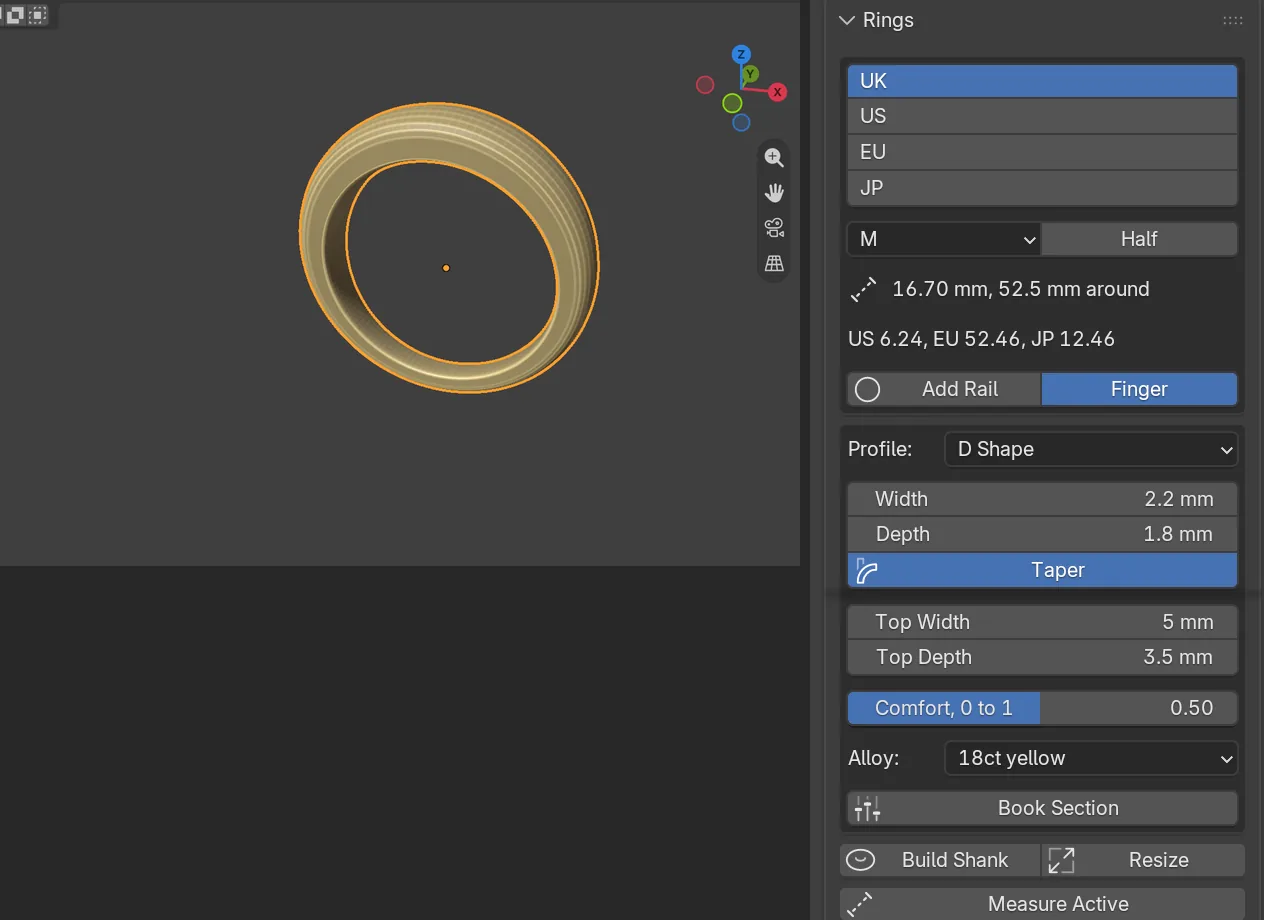Click the Add Rail button
The width and height of the screenshot is (1264, 920).
[x=944, y=389]
